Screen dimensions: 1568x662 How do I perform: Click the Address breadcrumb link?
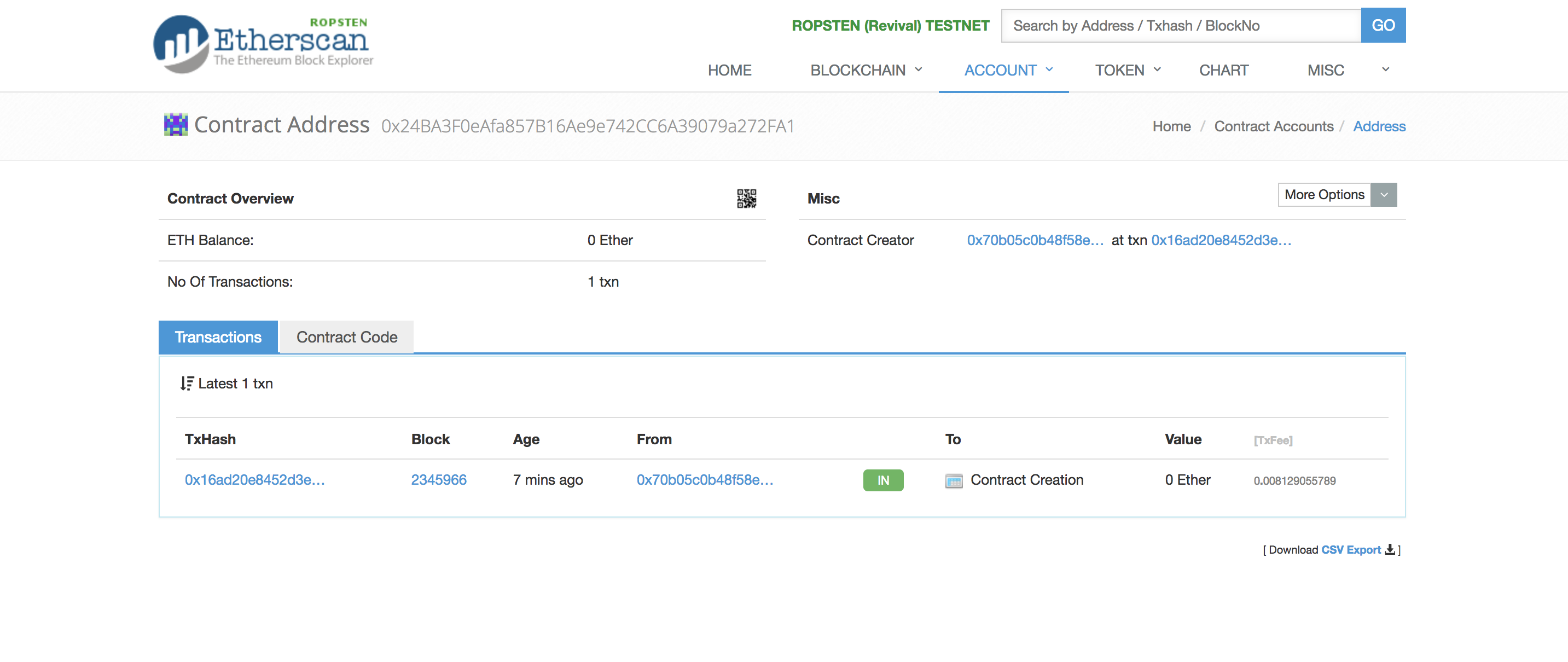1379,126
